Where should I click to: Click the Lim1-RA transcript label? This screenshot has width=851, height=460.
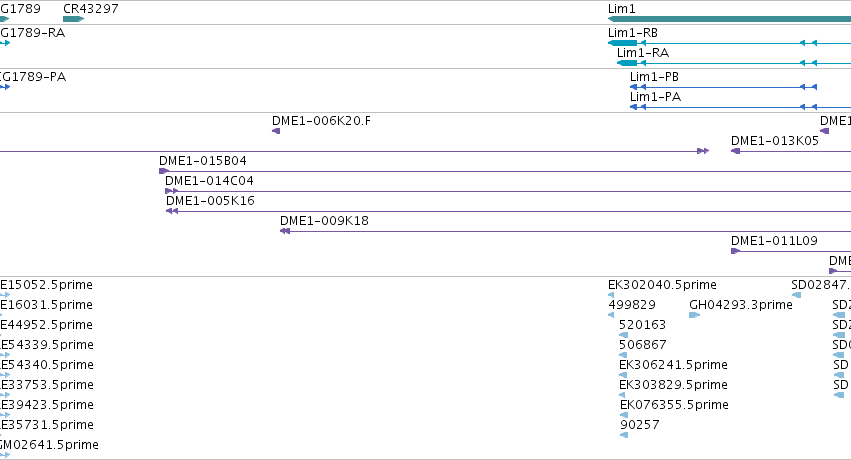tap(643, 53)
